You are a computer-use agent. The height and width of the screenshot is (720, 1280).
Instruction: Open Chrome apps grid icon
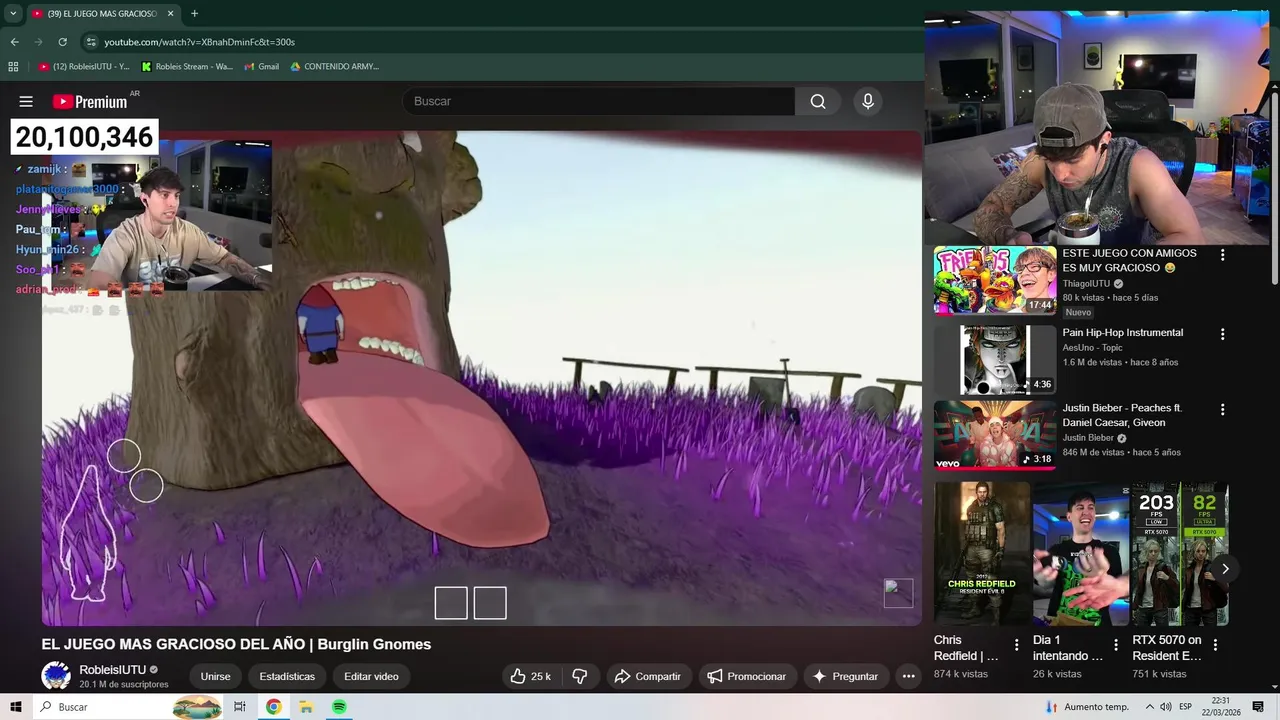(13, 66)
